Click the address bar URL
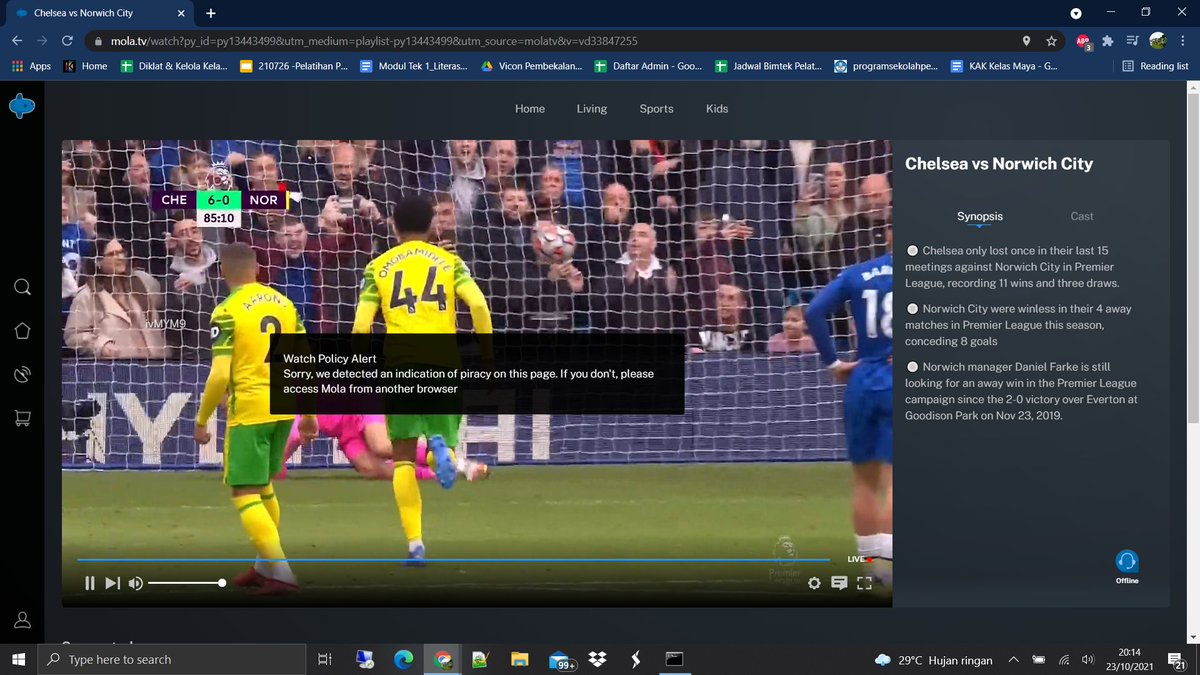This screenshot has width=1200, height=675. coord(374,41)
